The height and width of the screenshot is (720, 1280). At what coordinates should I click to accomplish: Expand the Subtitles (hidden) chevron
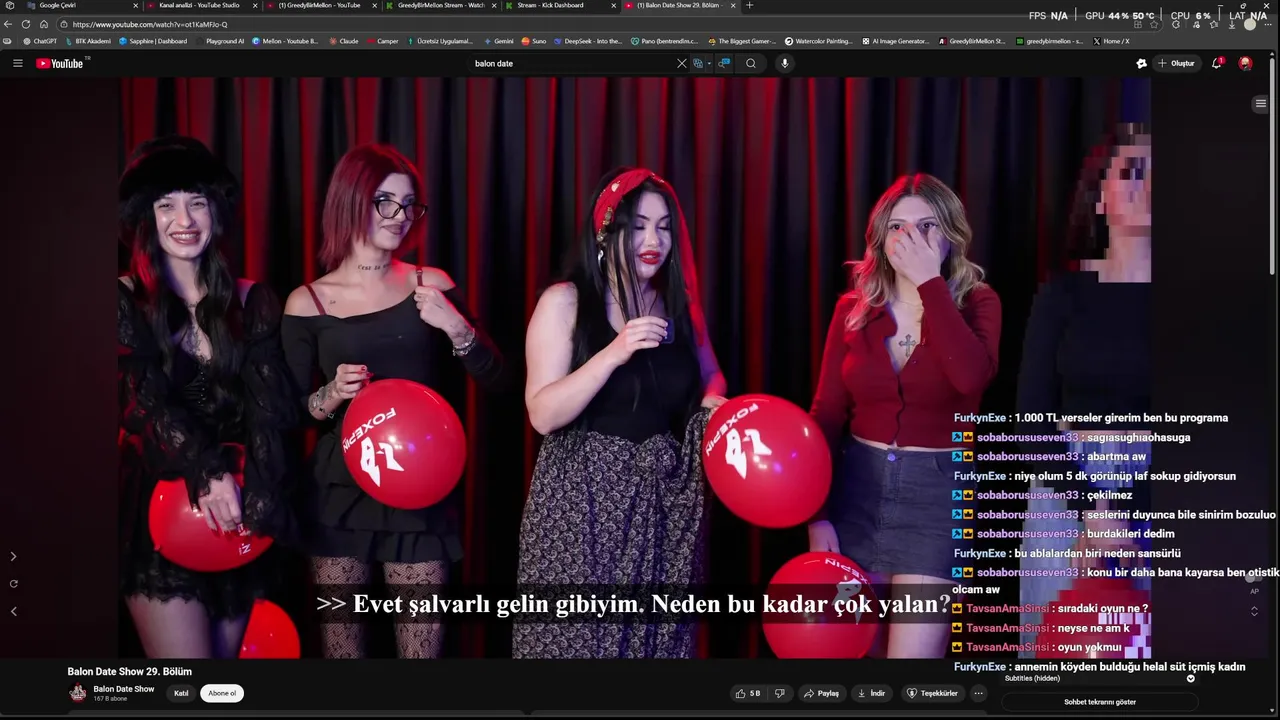click(x=1190, y=678)
